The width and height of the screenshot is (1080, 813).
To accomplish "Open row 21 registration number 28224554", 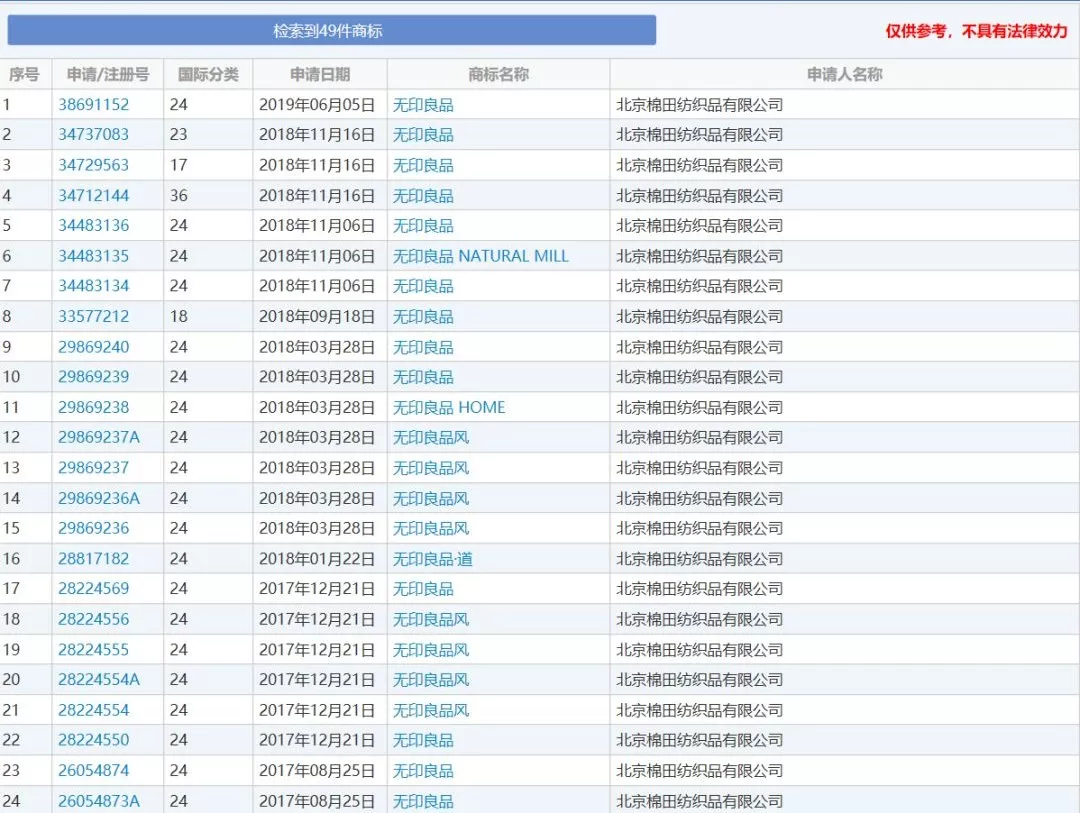I will (x=94, y=710).
